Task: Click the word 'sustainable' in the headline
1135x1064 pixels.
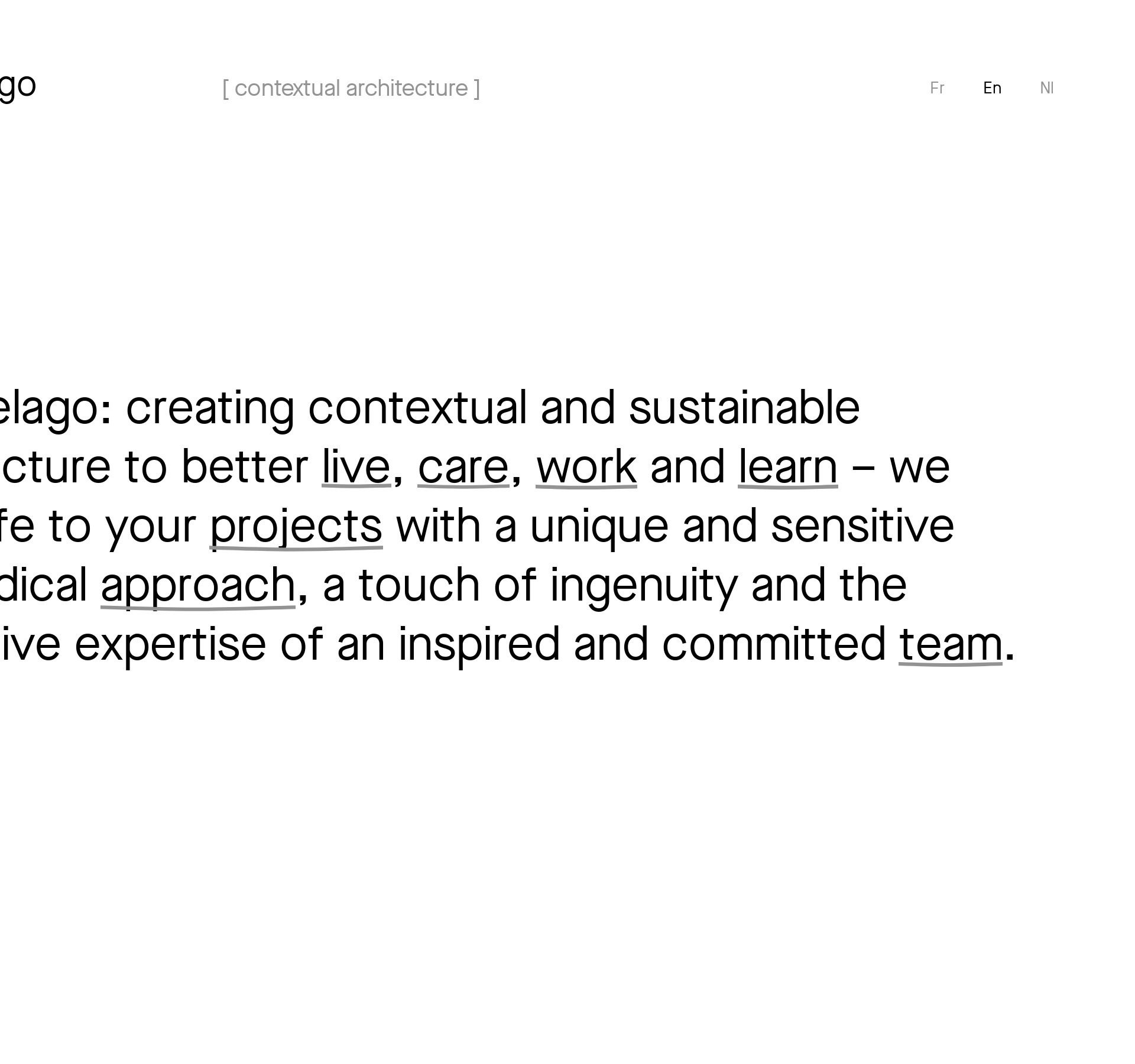Action: click(x=744, y=408)
